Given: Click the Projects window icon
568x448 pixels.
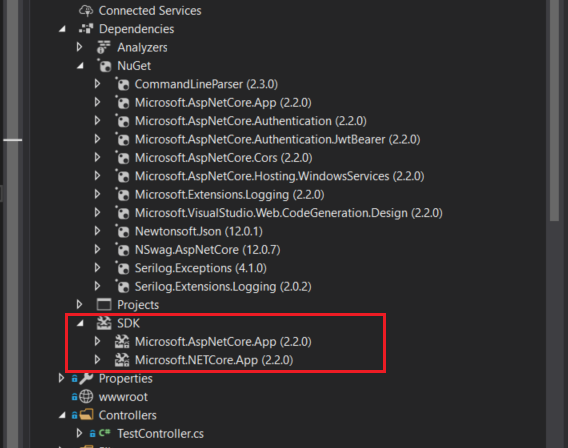Looking at the screenshot, I should click(104, 305).
